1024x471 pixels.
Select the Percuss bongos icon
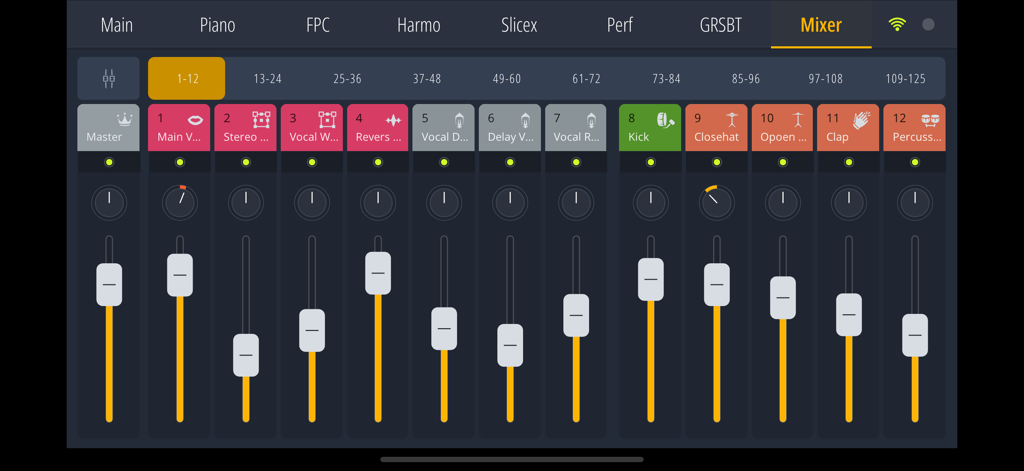tap(929, 120)
